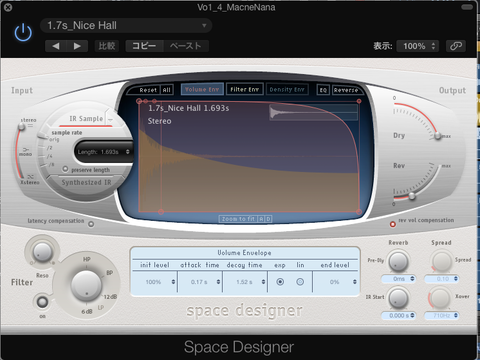Toggle the Filter on button
Screen dimensions: 480x360
pyautogui.click(x=42, y=302)
